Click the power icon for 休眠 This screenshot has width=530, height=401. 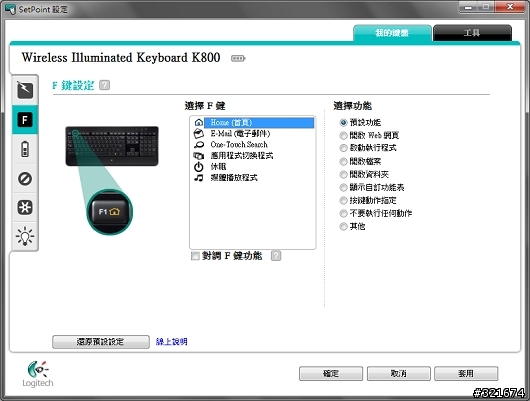199,167
